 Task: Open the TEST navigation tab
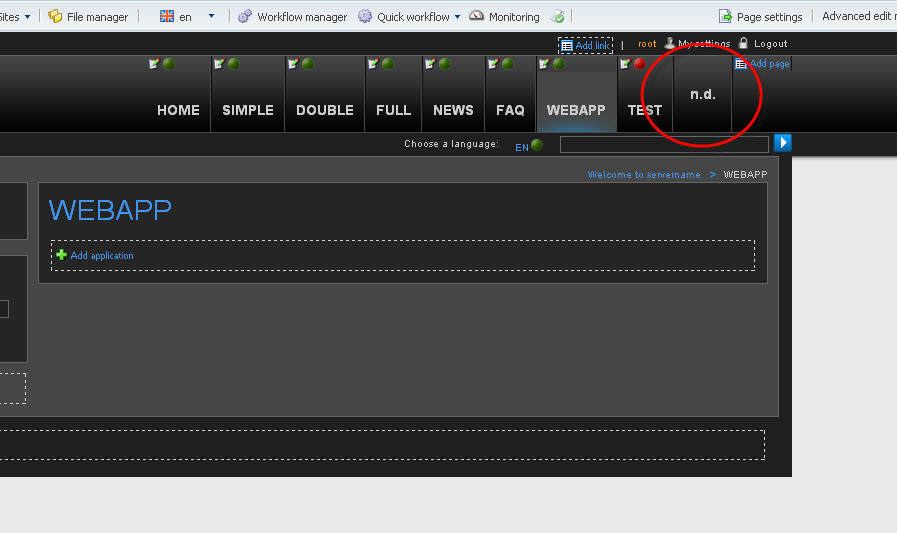point(645,110)
